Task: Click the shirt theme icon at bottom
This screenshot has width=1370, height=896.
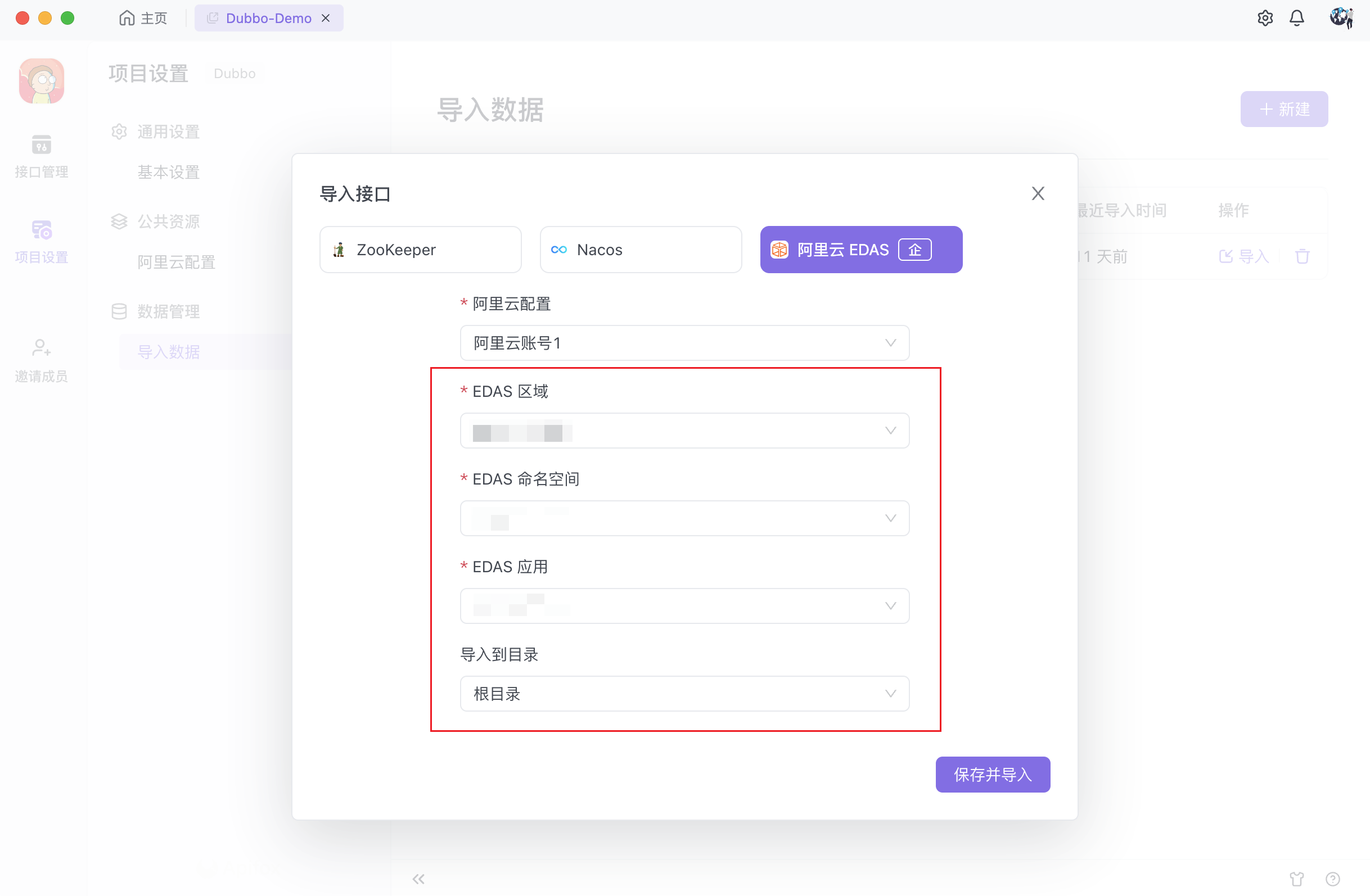Action: pos(1296,879)
